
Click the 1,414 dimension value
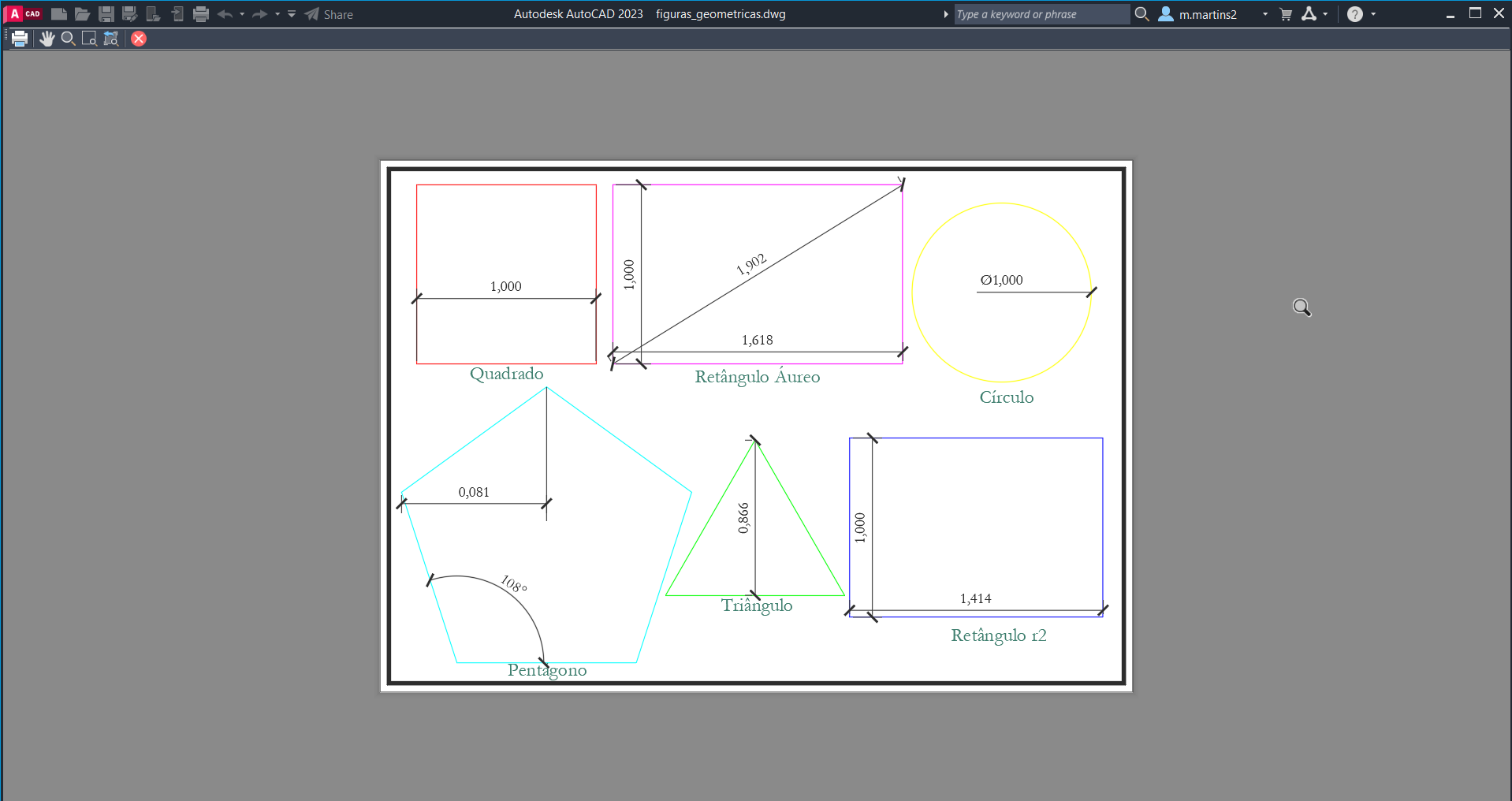click(976, 598)
